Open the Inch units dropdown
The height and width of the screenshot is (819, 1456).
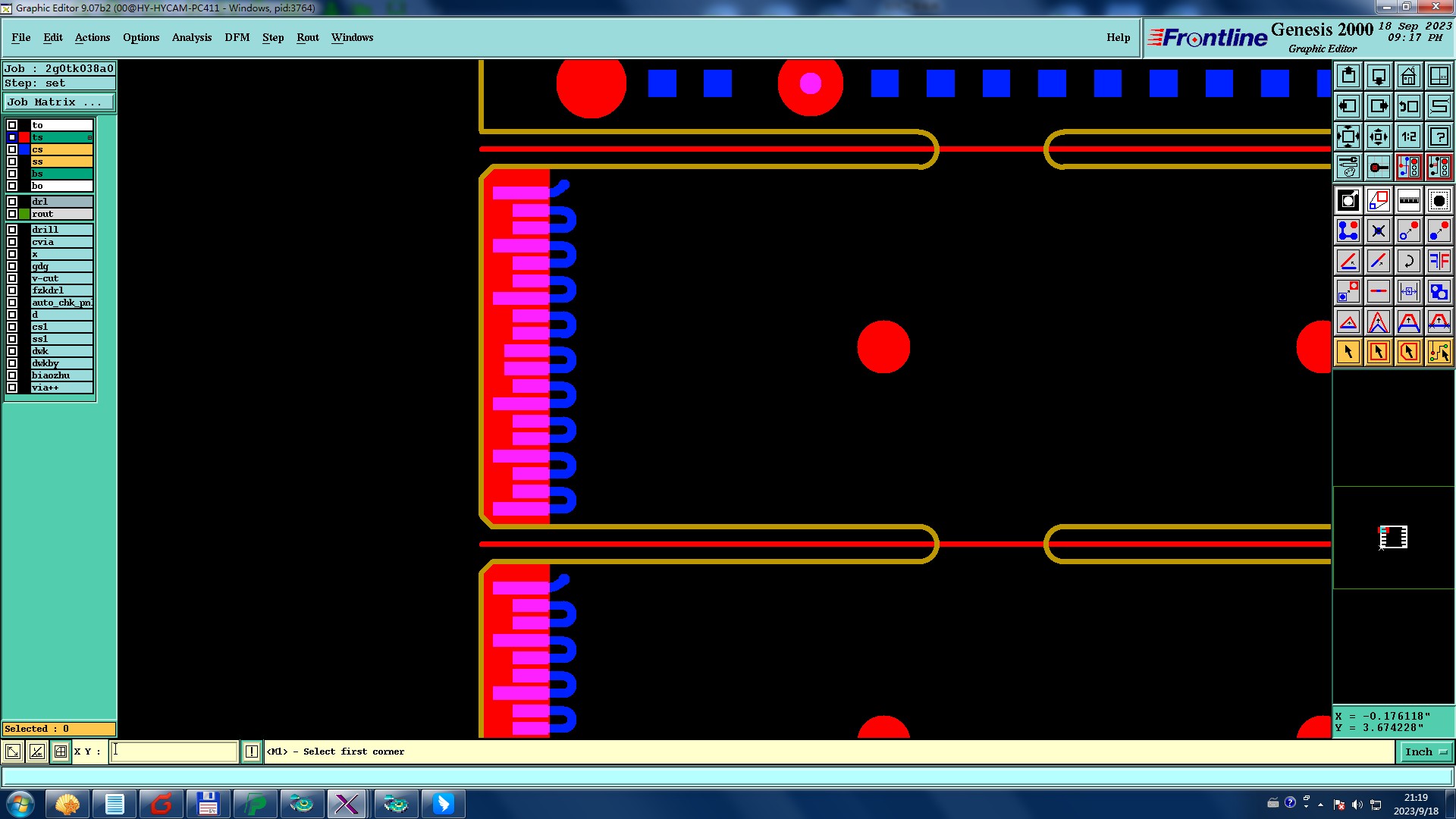[1426, 752]
